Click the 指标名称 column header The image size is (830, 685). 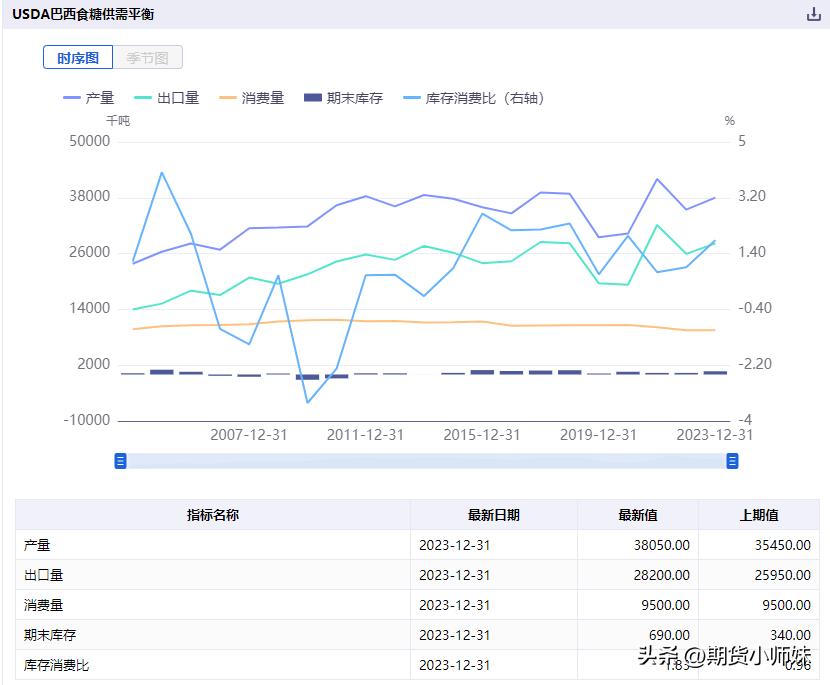click(213, 514)
